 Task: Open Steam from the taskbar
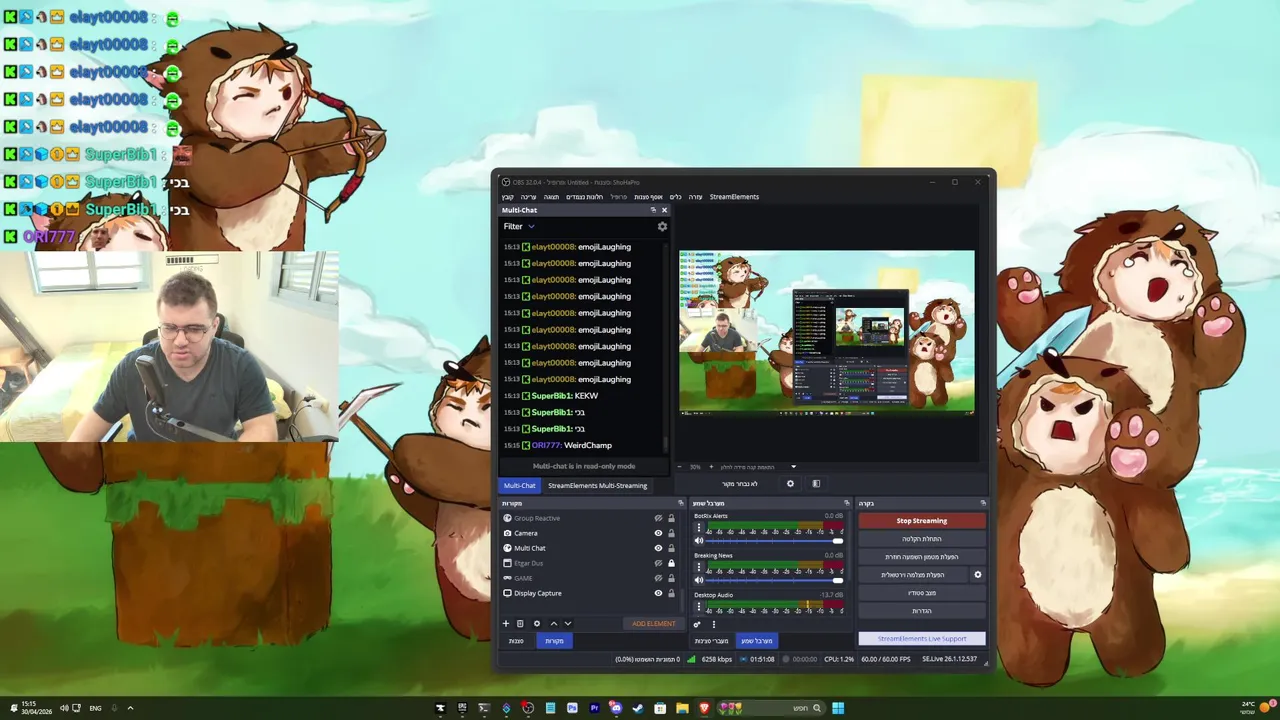[x=638, y=708]
